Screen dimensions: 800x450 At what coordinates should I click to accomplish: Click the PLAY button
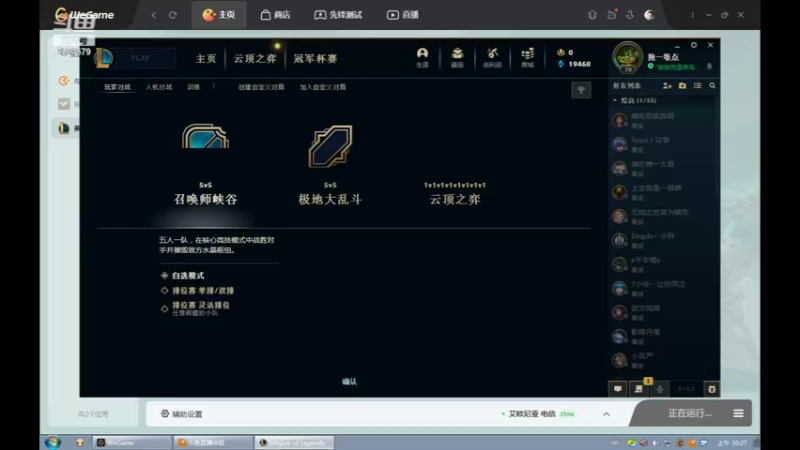140,58
